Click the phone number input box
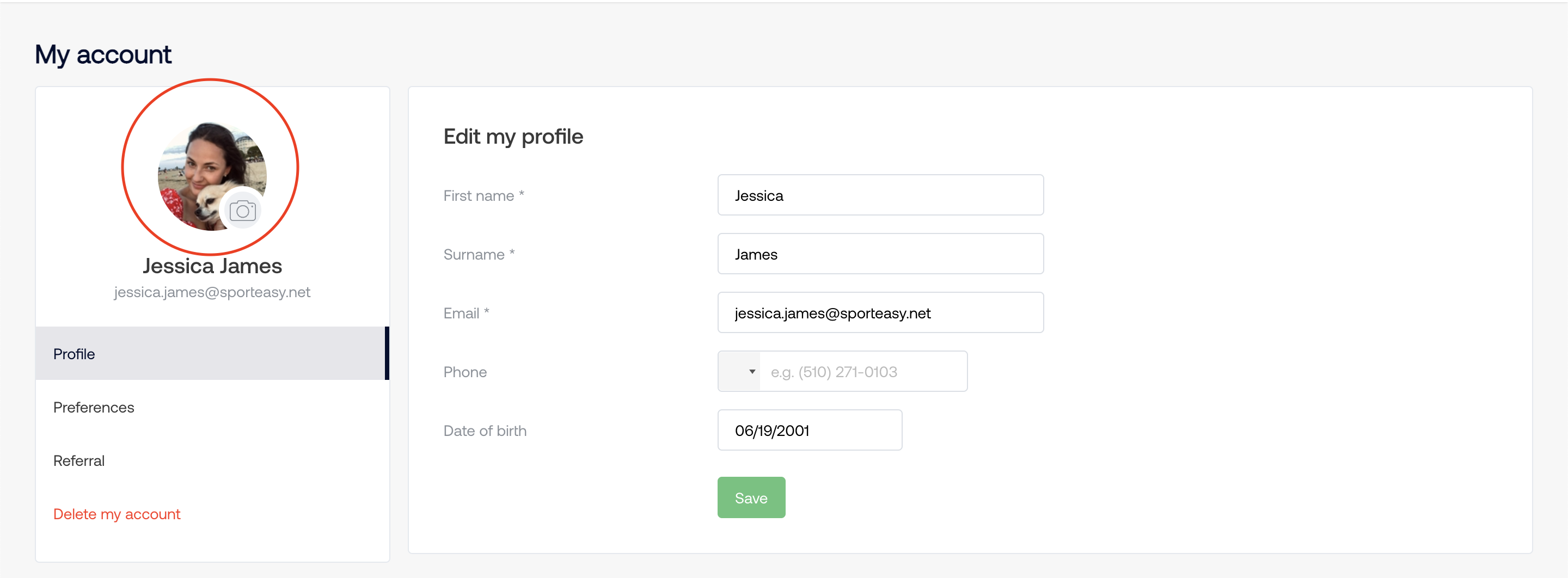This screenshot has height=578, width=1568. coord(863,371)
